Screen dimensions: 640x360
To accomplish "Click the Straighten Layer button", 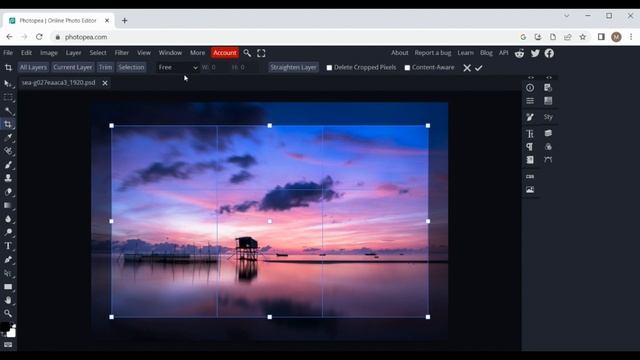I will (293, 67).
